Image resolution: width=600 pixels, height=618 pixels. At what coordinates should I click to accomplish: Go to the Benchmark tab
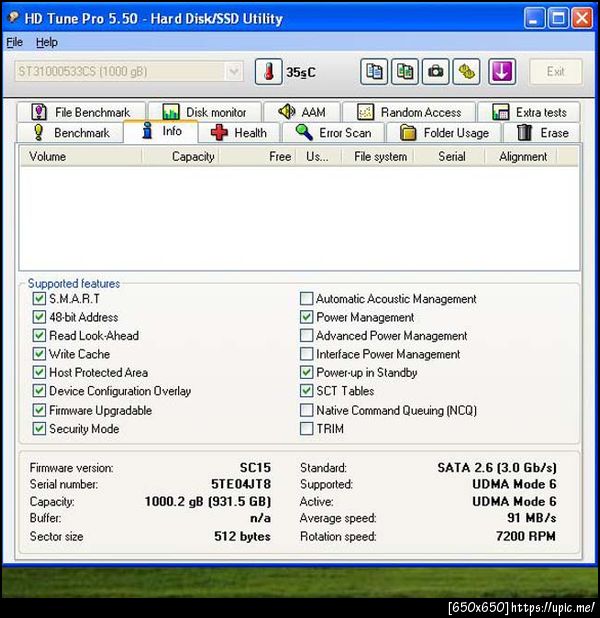click(70, 132)
